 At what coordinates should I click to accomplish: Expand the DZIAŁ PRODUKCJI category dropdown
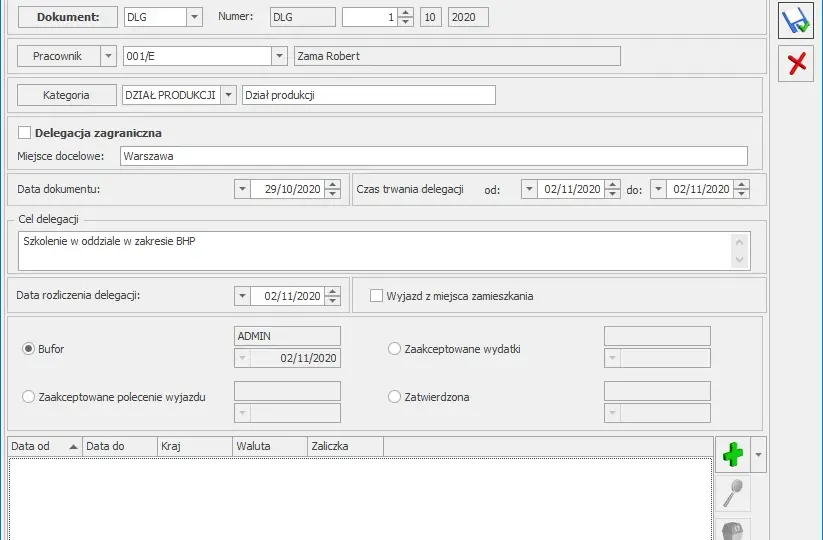228,95
